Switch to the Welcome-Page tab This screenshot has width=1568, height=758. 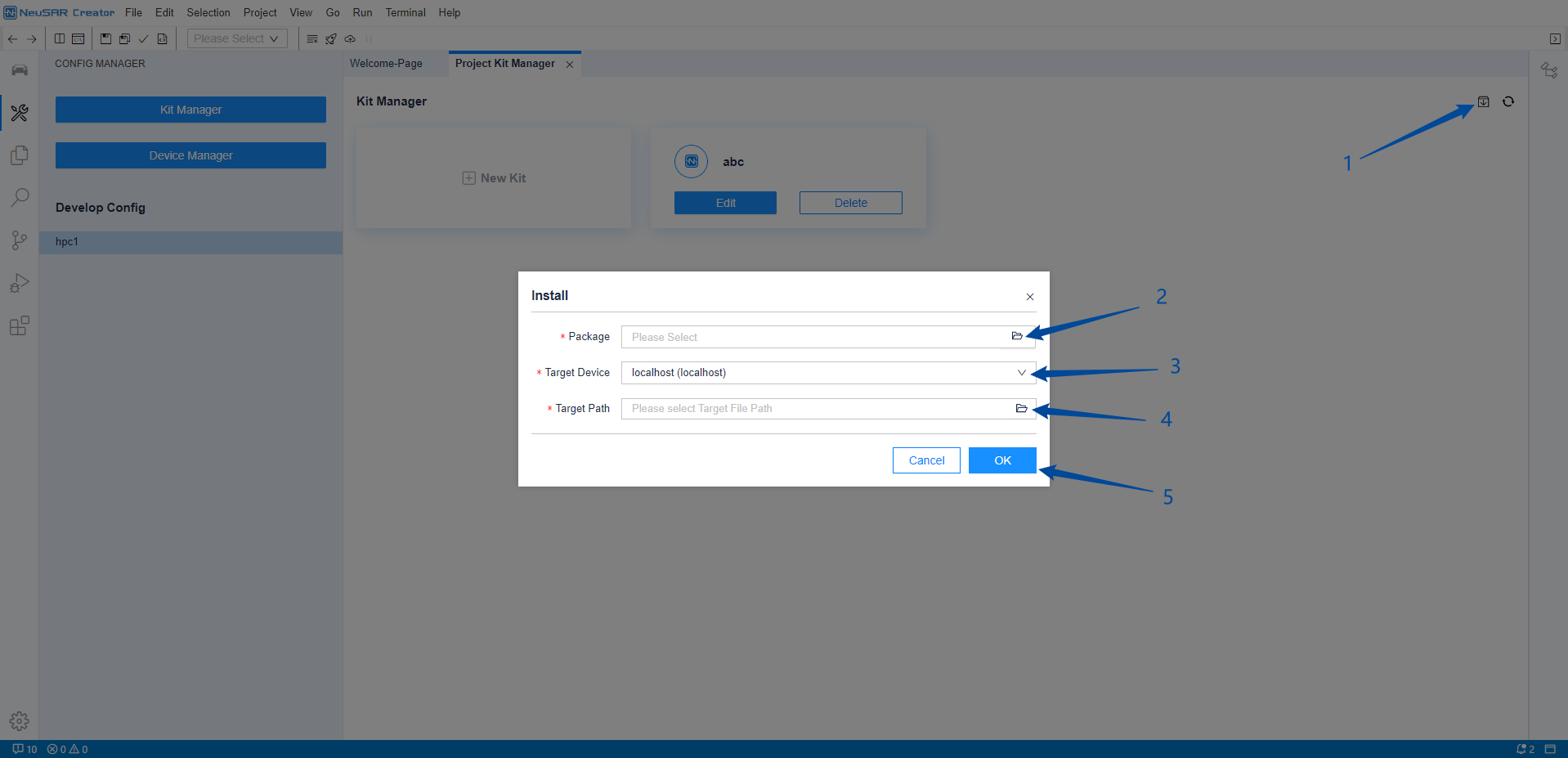pyautogui.click(x=386, y=64)
